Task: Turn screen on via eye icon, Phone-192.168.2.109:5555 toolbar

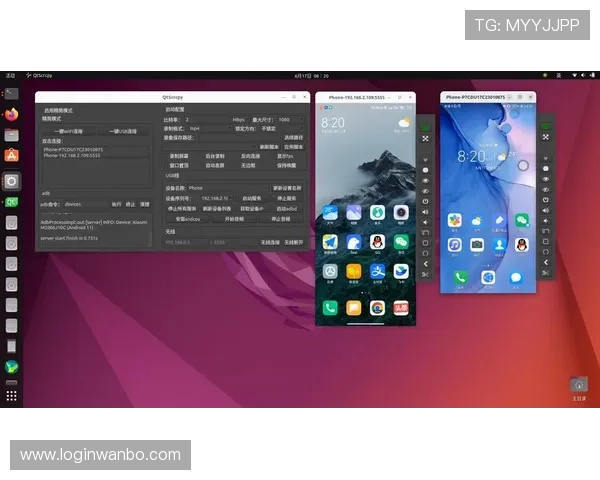Action: click(425, 181)
